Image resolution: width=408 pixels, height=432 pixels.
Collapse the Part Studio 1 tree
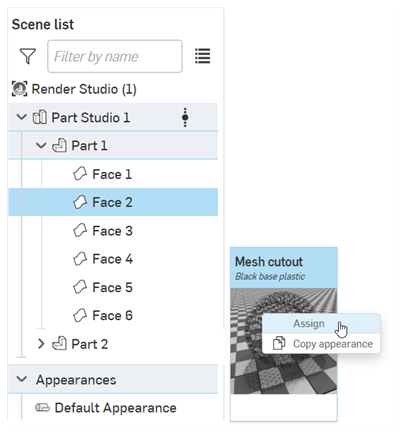(22, 117)
